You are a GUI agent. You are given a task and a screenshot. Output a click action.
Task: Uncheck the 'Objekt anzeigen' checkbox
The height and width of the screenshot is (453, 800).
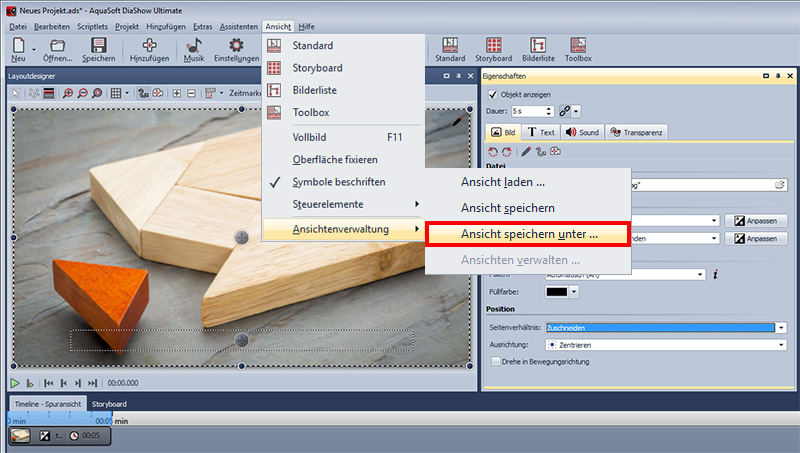click(491, 94)
